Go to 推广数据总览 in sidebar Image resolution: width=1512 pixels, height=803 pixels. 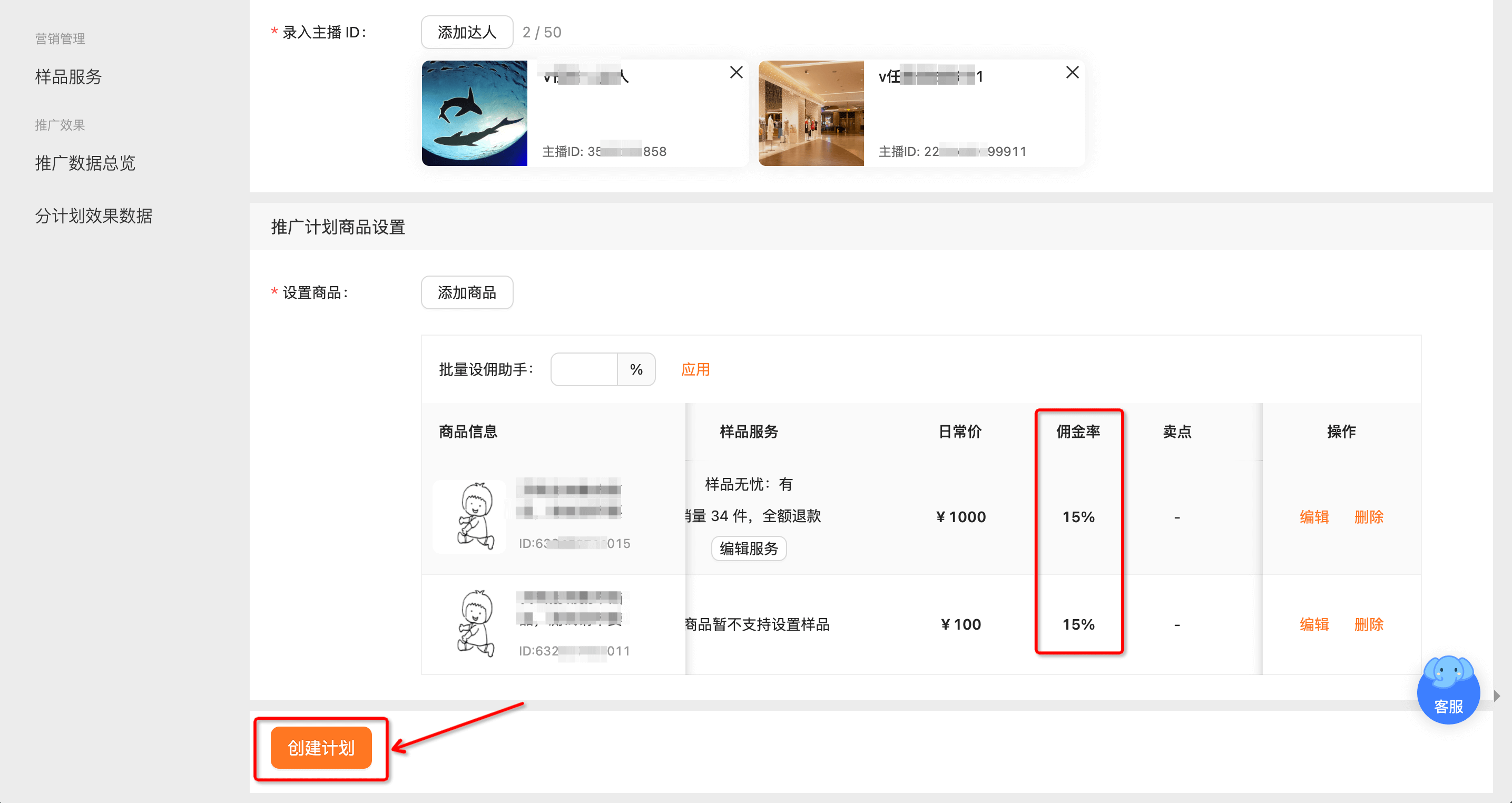[85, 163]
